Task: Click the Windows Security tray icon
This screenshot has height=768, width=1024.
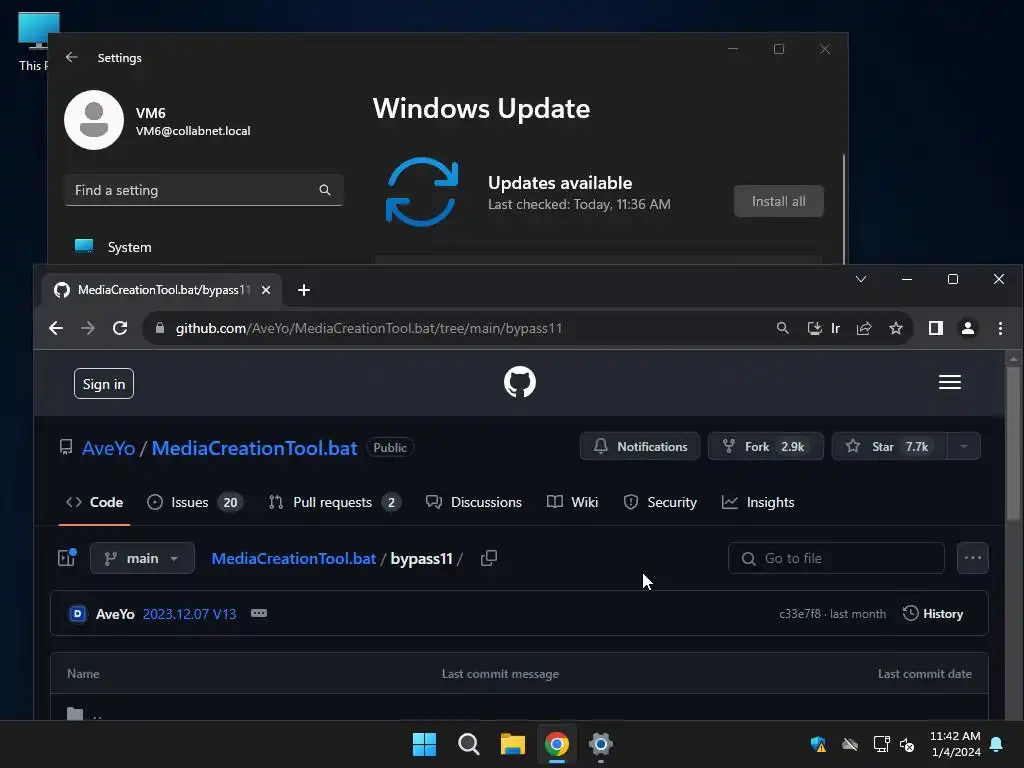Action: coord(818,744)
